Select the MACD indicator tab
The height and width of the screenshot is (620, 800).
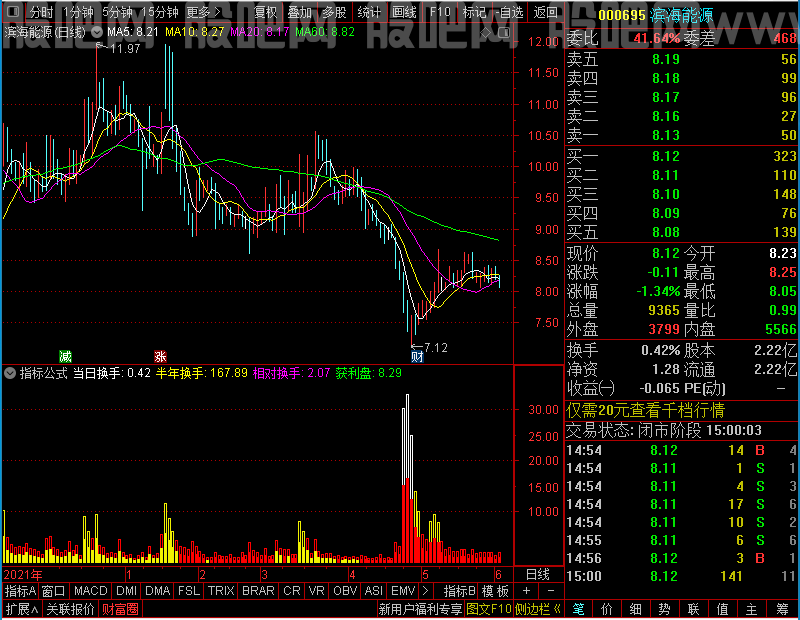point(91,591)
